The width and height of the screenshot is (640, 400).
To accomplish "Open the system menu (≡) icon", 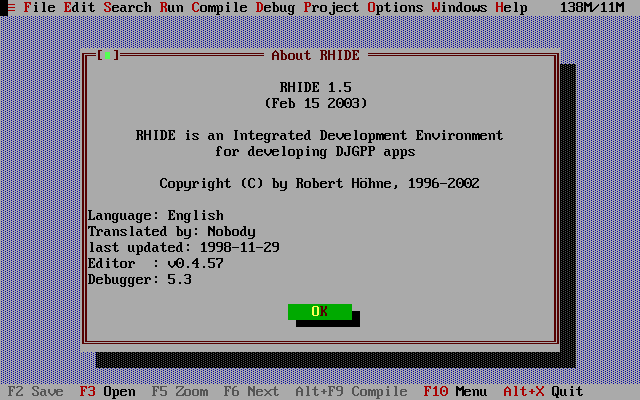I will tap(11, 7).
